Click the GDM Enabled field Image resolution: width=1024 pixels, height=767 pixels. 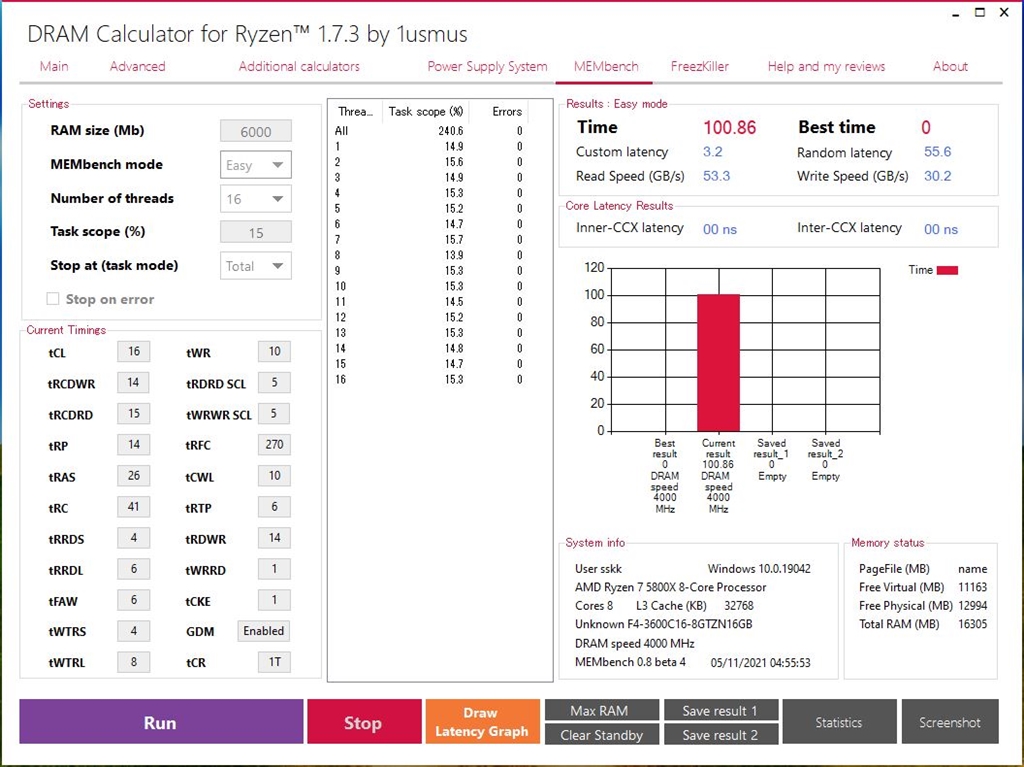click(x=264, y=630)
